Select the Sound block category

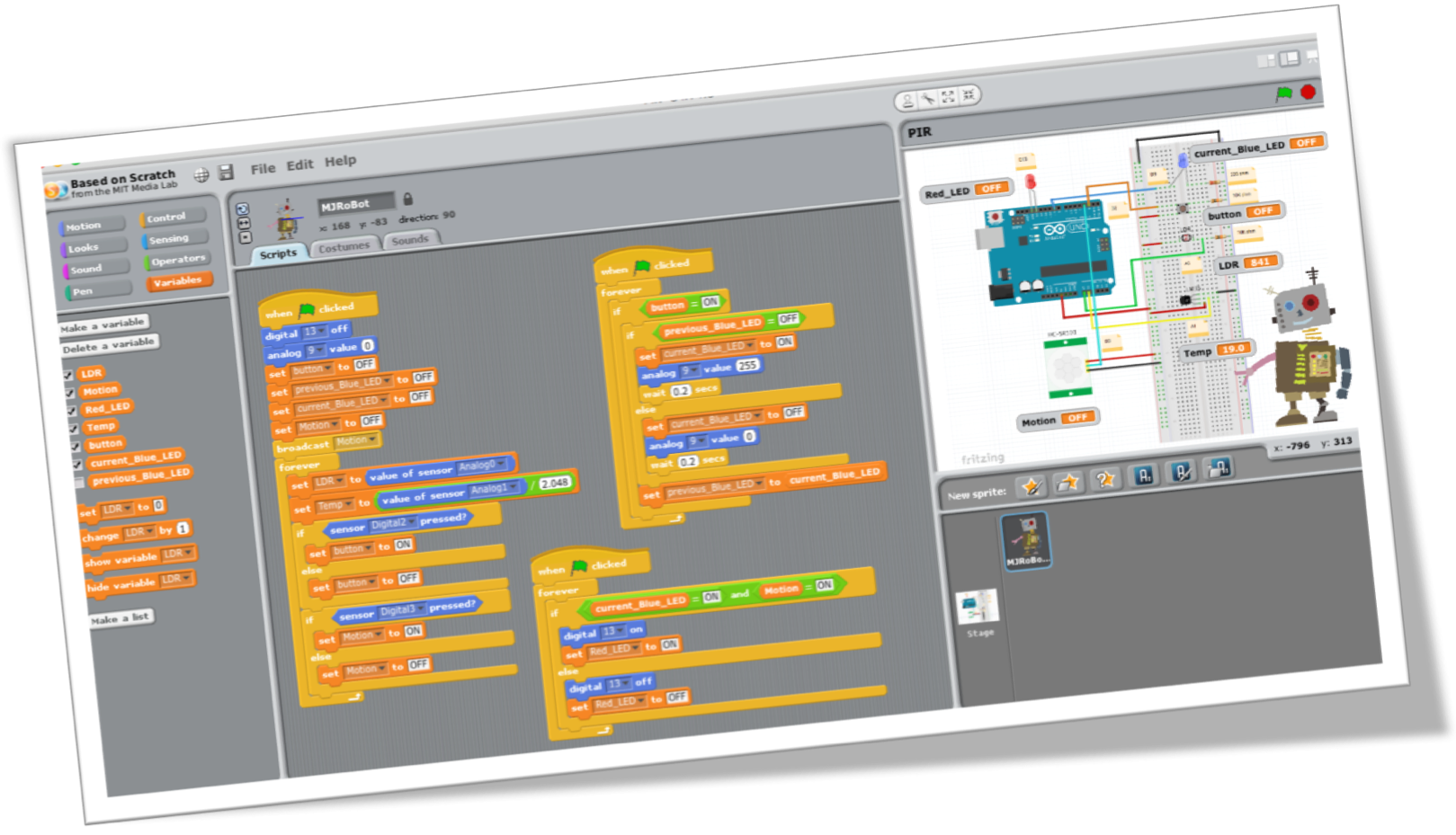click(94, 269)
